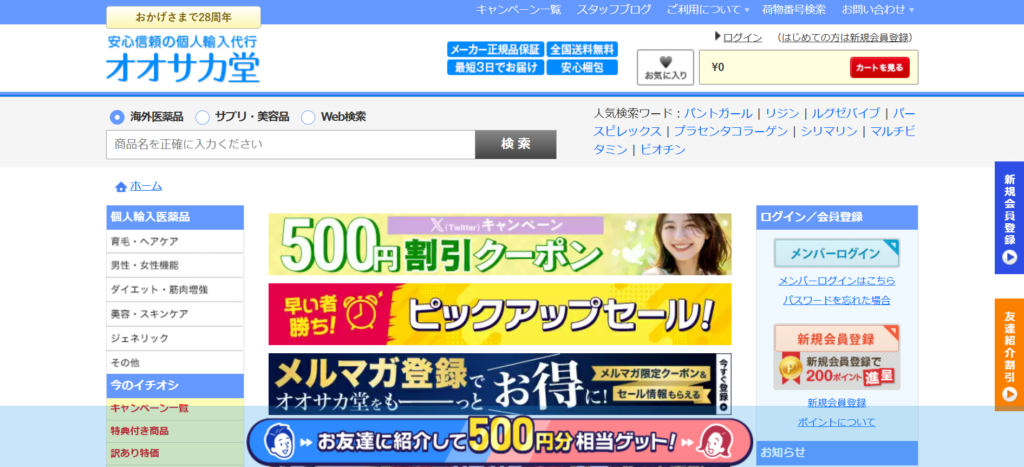1024x467 pixels.
Task: Search popular word ルグゼバイブ
Action: [845, 113]
